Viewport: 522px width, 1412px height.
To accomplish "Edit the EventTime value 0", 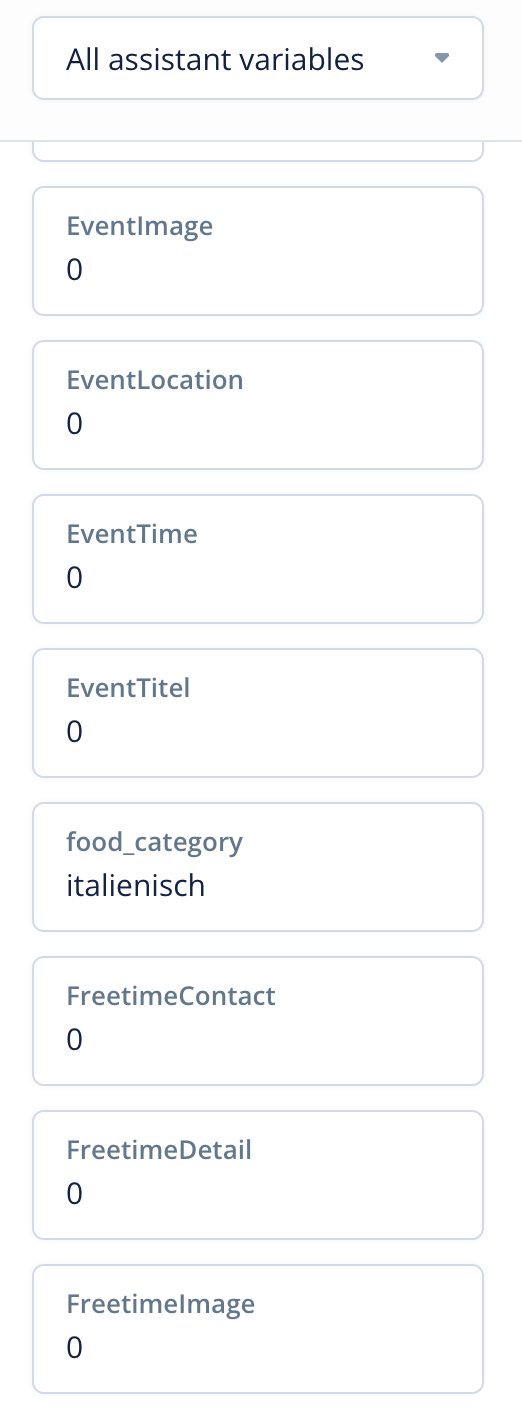I will pos(75,578).
